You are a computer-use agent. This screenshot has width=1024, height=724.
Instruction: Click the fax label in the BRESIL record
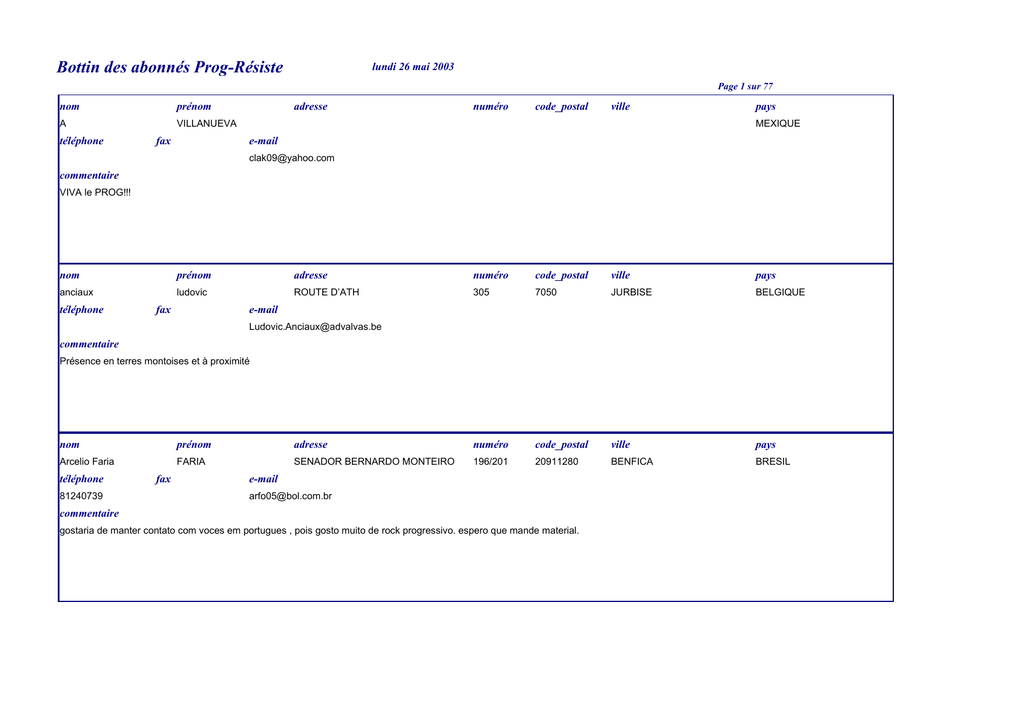pyautogui.click(x=163, y=479)
